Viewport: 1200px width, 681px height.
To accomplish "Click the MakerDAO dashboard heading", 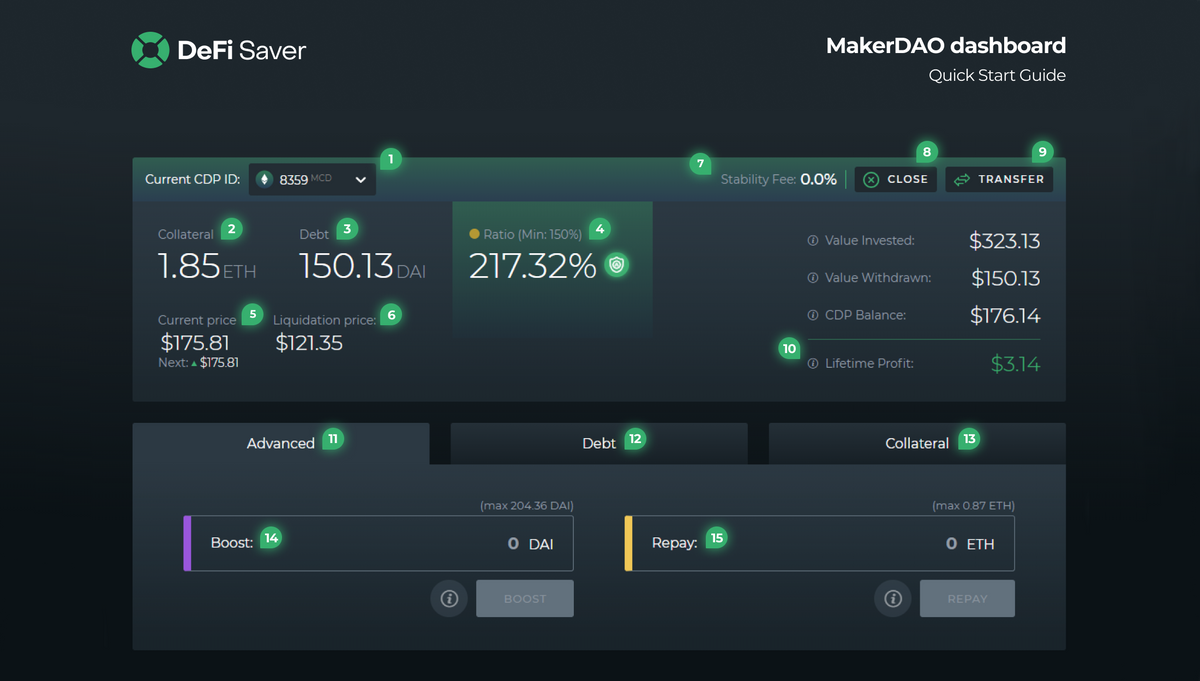I will pos(946,46).
